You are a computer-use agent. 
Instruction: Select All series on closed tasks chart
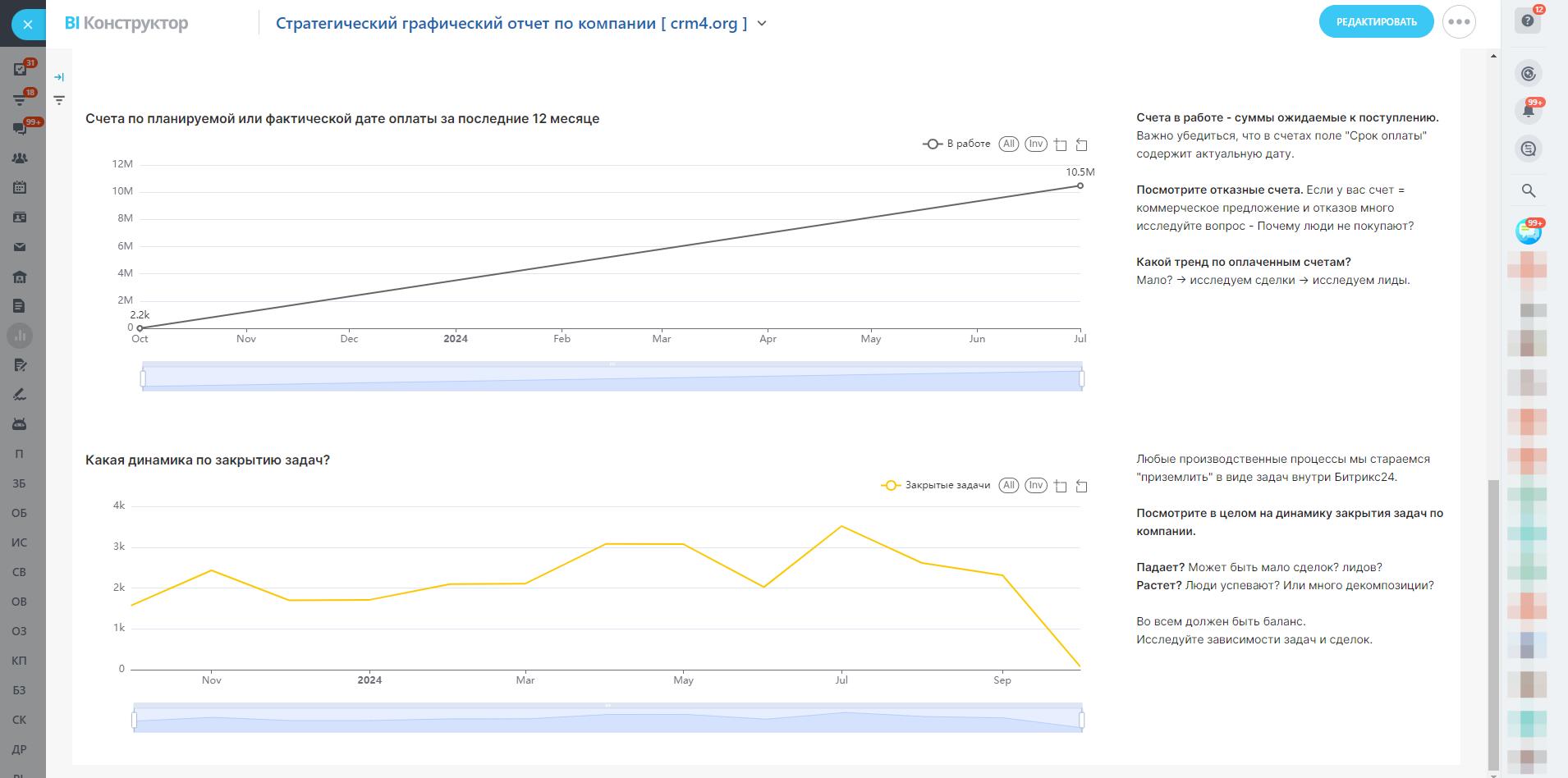pos(1009,486)
